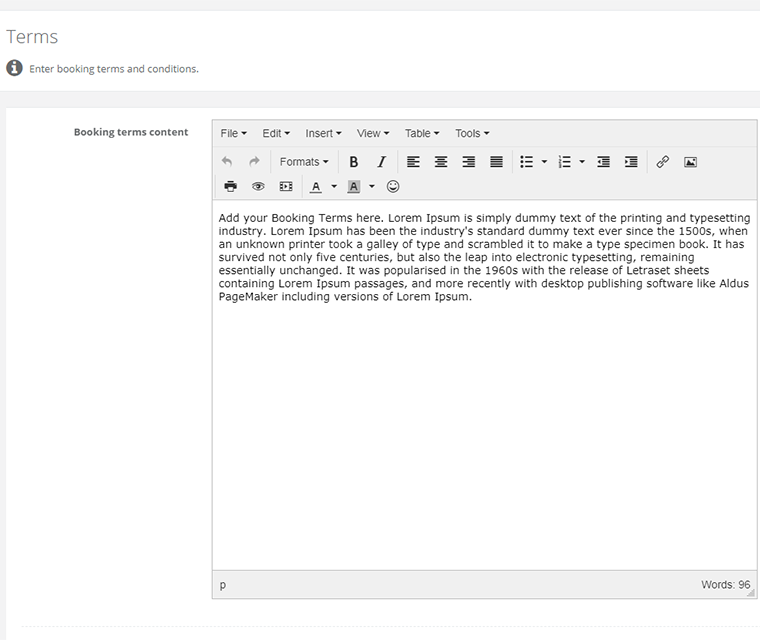Screen dimensions: 760x640
Task: Click the editor resize handle corner
Action: pyautogui.click(x=751, y=592)
